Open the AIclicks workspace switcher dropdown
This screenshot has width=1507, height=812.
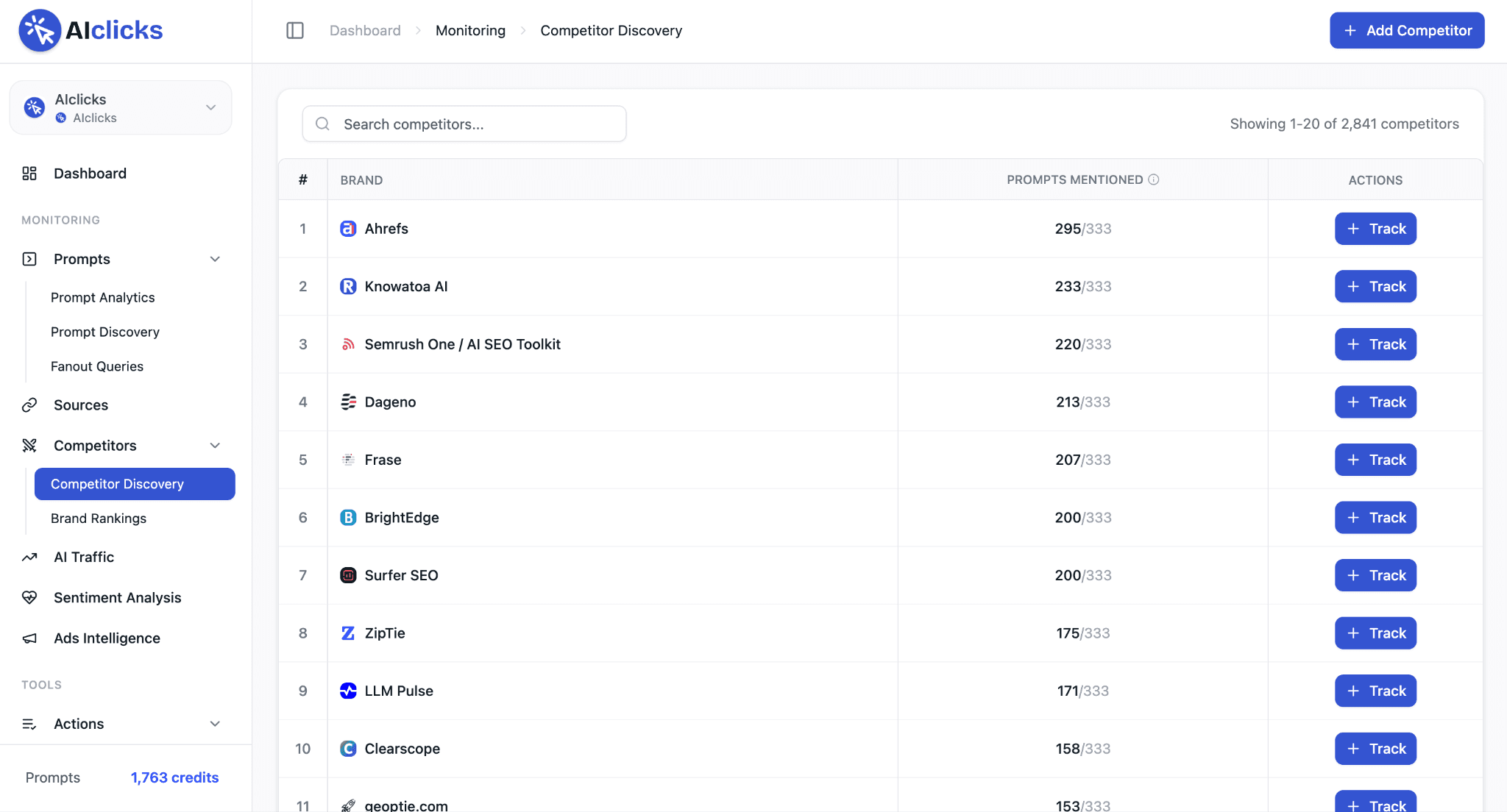tap(121, 107)
